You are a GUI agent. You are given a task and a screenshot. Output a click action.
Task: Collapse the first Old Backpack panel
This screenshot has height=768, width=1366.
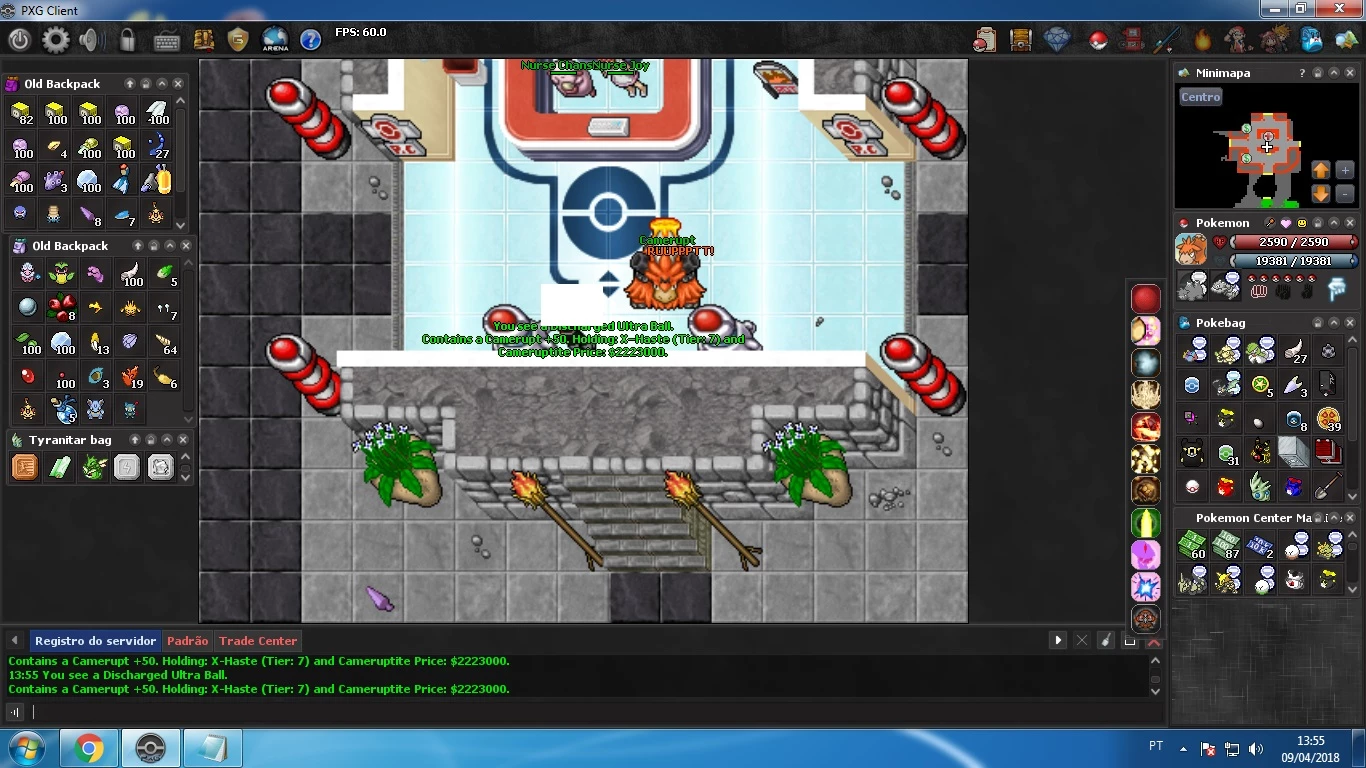tap(162, 84)
